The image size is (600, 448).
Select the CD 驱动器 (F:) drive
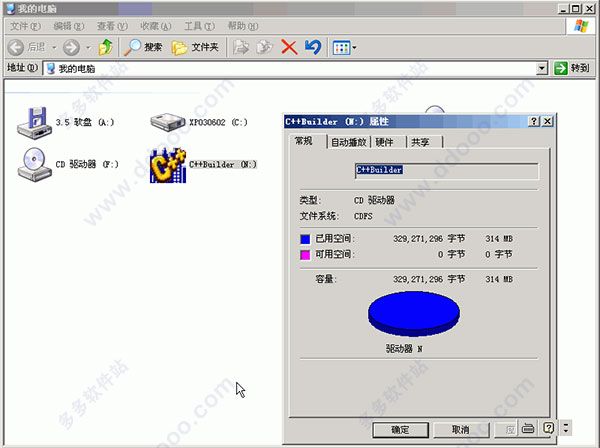tap(68, 165)
